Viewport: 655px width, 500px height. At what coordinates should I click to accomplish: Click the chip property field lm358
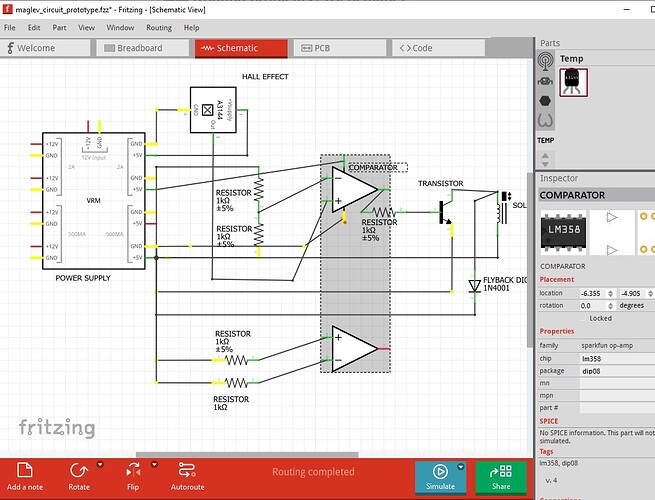(x=617, y=358)
